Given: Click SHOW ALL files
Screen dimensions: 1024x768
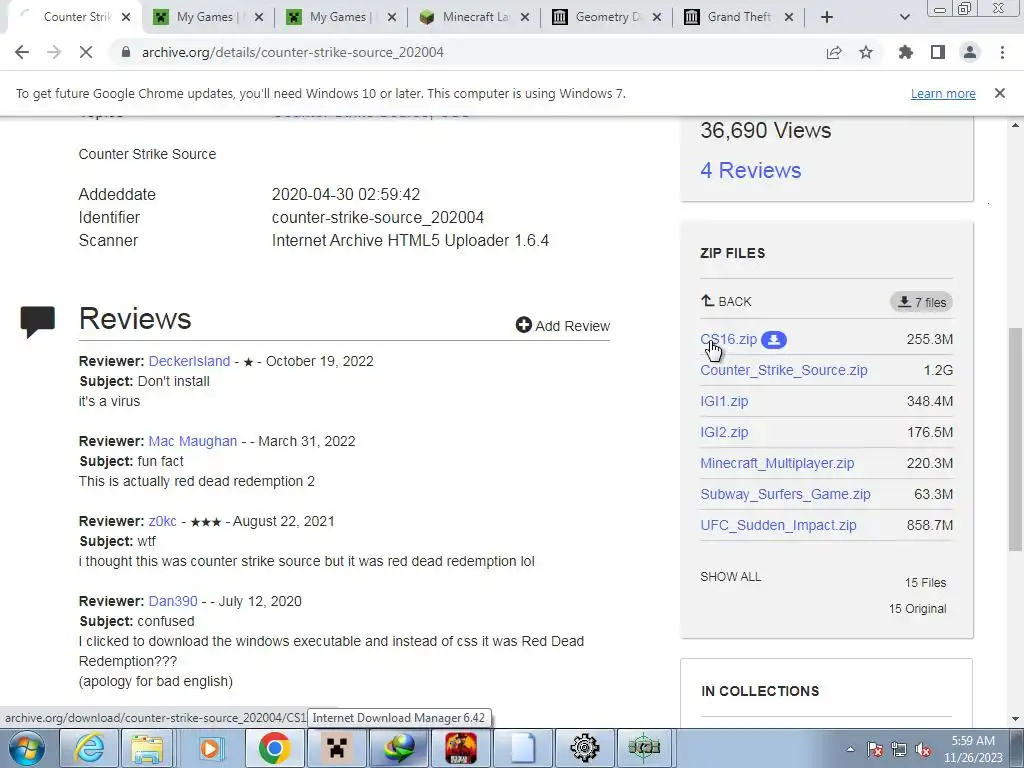Looking at the screenshot, I should tap(731, 577).
